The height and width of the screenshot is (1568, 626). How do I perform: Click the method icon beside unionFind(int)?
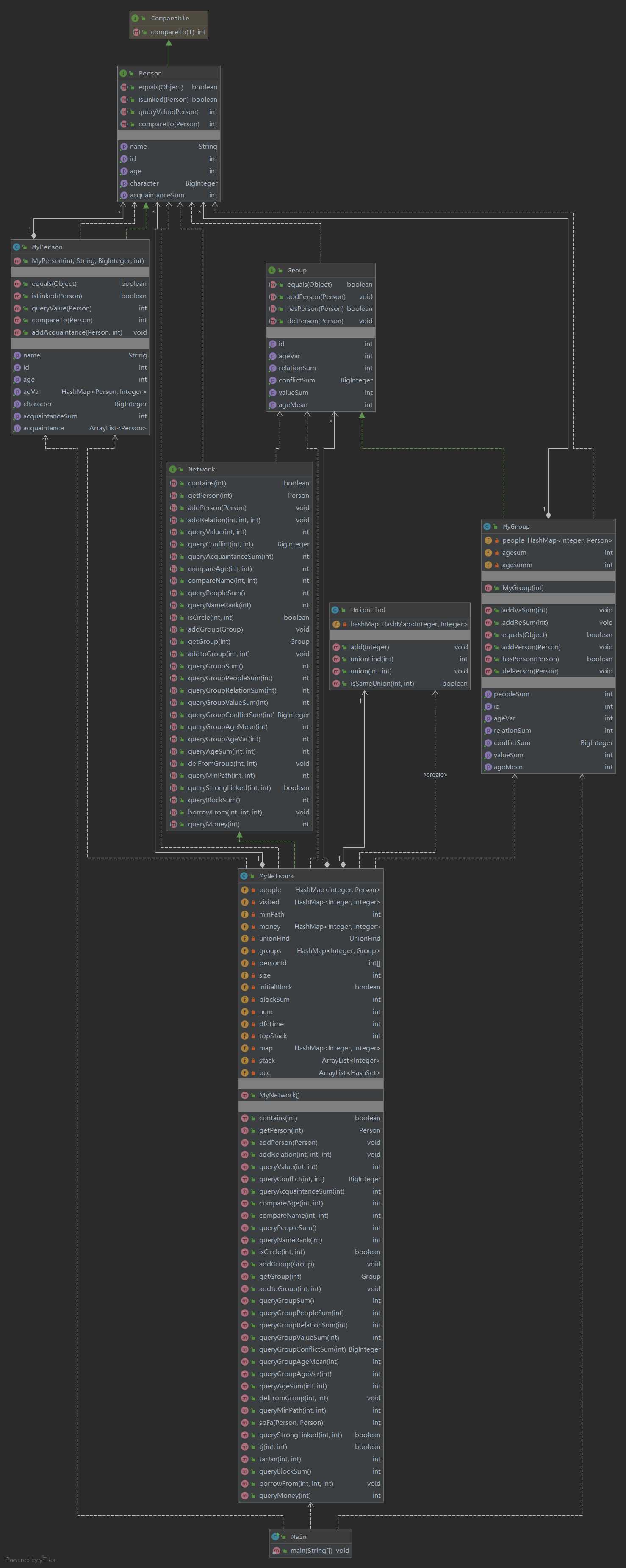336,659
